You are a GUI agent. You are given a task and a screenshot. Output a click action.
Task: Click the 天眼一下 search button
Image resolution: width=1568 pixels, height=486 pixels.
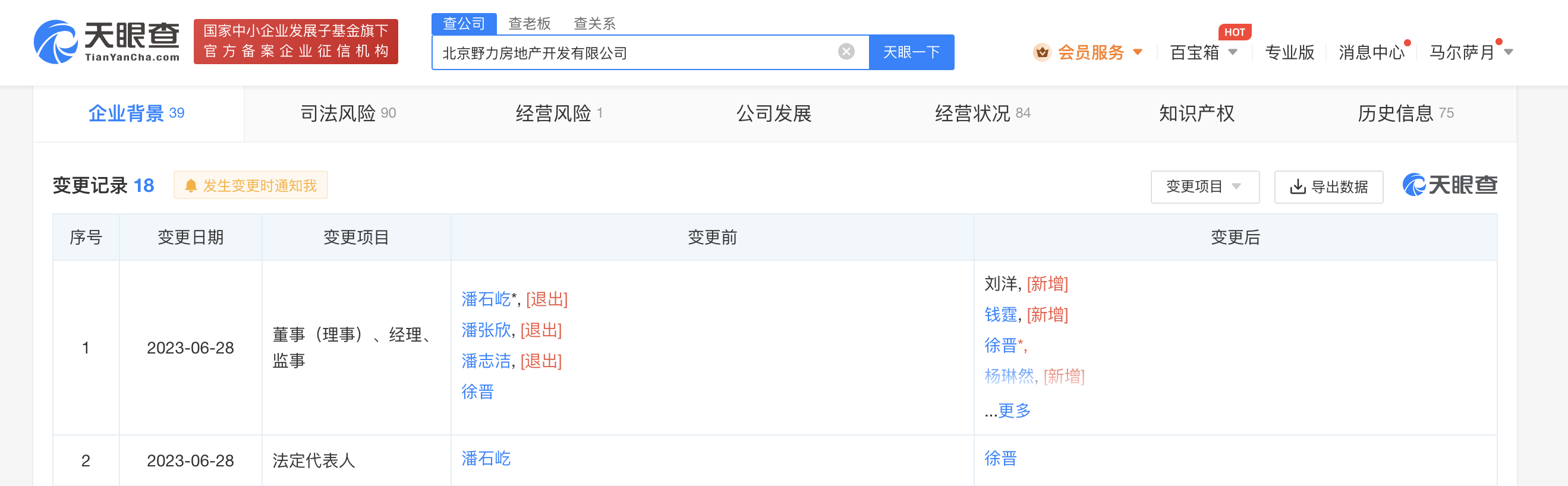click(x=911, y=52)
